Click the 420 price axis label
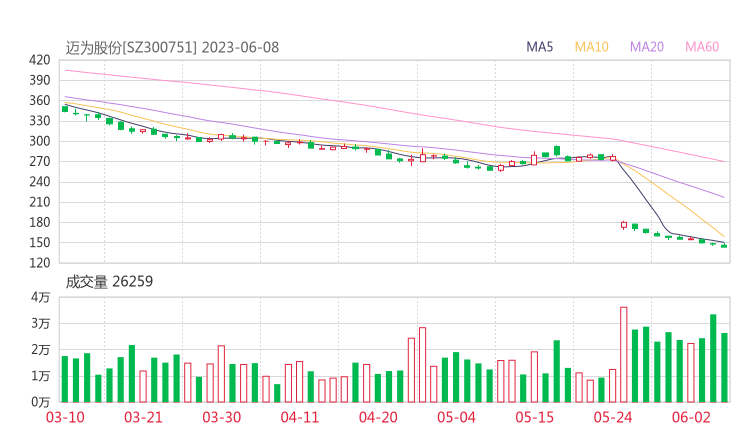The height and width of the screenshot is (440, 740). (40, 60)
